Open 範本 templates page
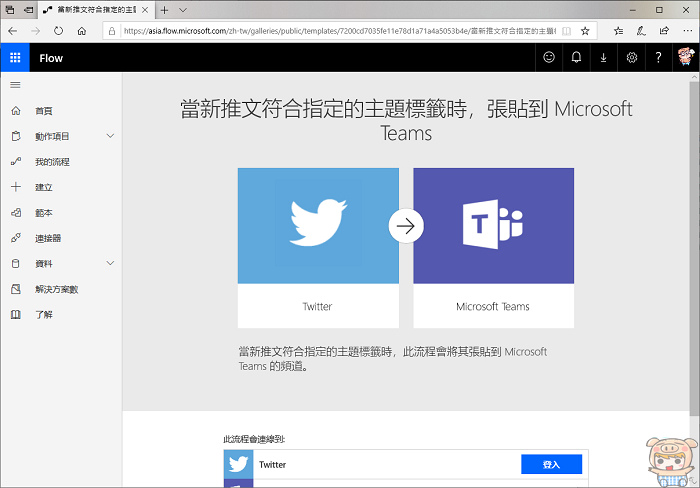 click(x=44, y=213)
